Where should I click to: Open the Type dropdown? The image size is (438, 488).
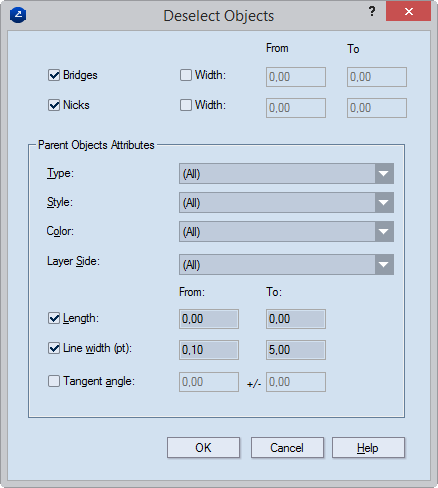click(286, 173)
